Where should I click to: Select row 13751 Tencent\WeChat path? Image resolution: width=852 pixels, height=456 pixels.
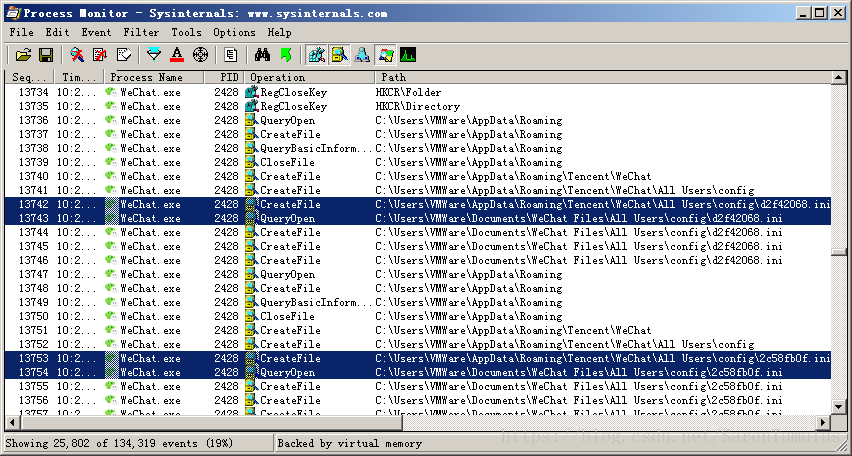click(513, 330)
